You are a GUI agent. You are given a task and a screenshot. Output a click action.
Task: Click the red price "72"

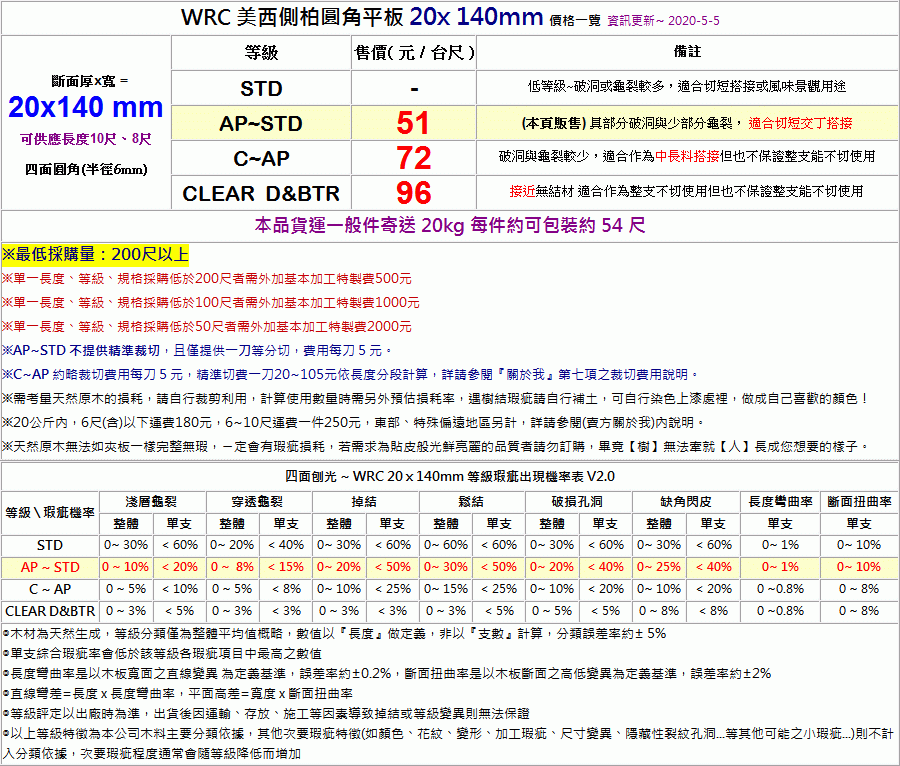point(413,158)
